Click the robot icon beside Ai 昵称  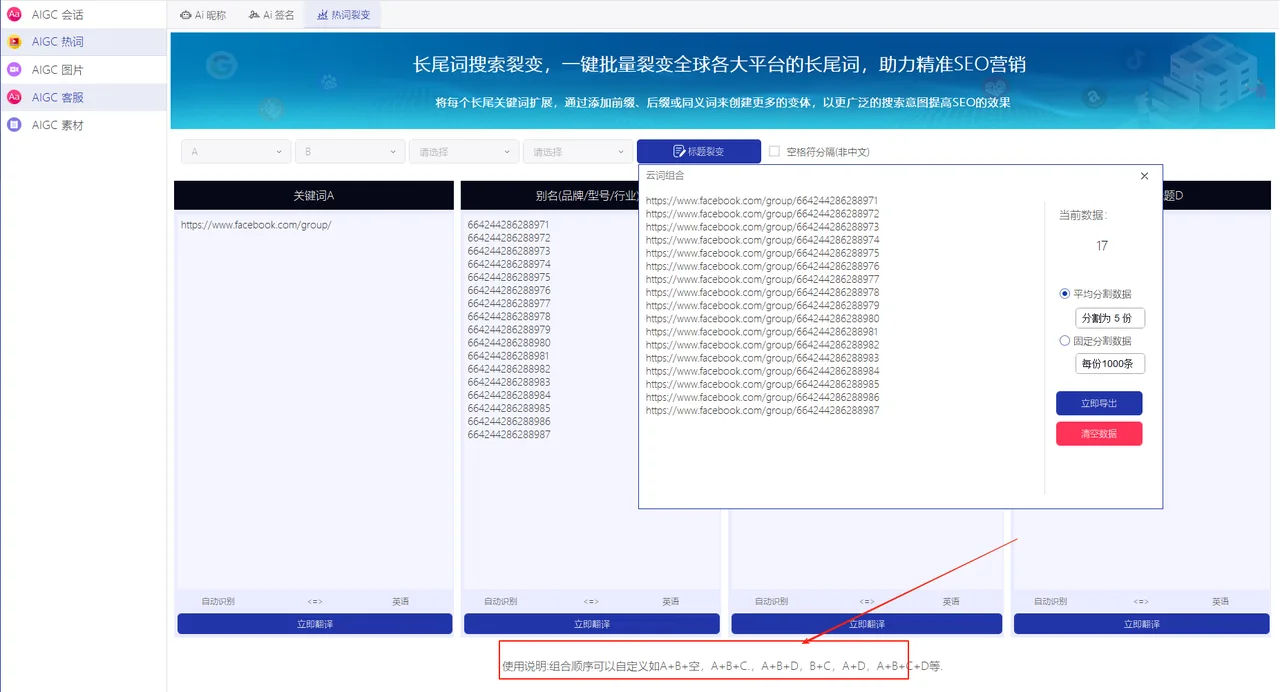coord(186,15)
